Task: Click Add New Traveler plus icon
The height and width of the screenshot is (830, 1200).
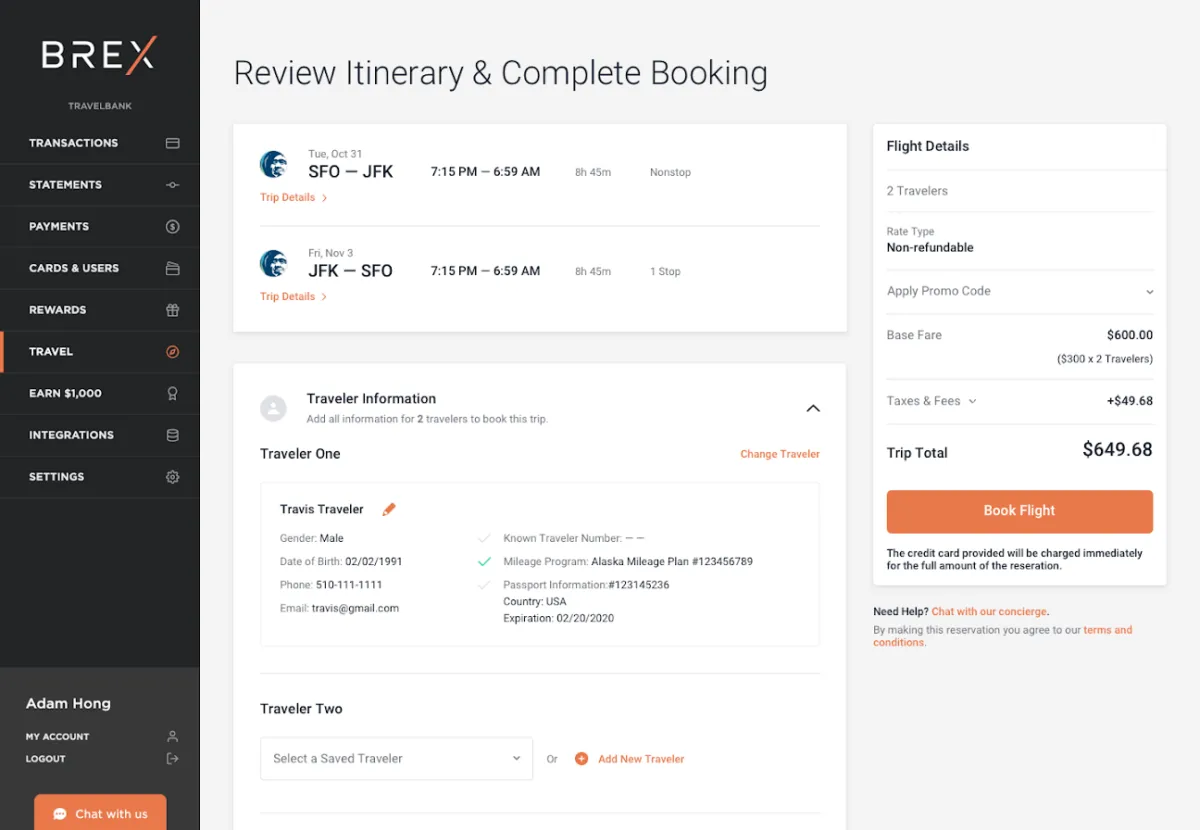Action: [581, 759]
